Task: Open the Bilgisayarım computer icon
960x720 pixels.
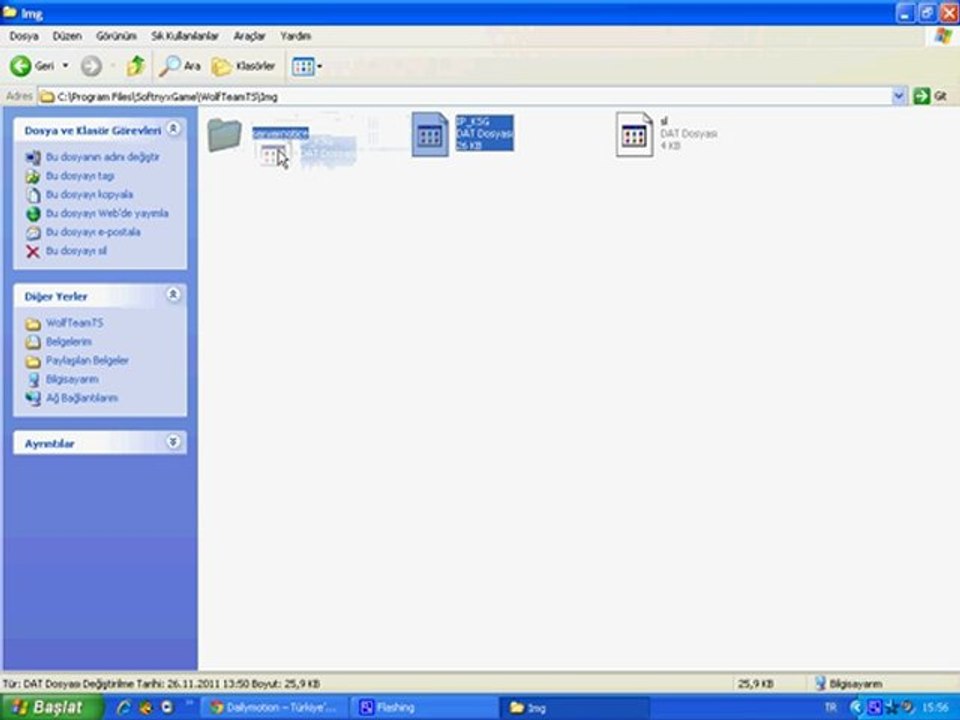Action: pos(33,380)
